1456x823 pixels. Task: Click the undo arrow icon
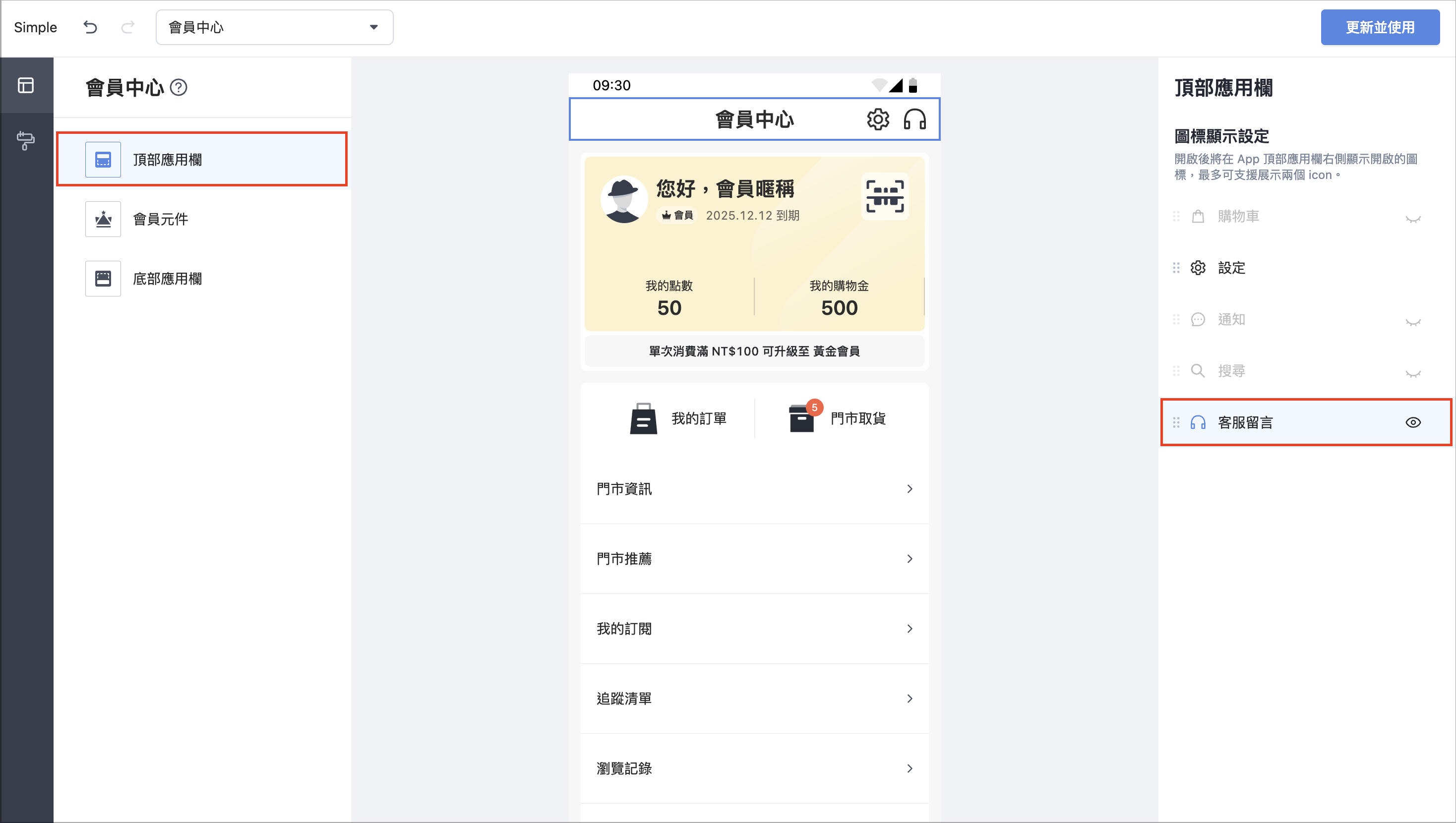90,27
